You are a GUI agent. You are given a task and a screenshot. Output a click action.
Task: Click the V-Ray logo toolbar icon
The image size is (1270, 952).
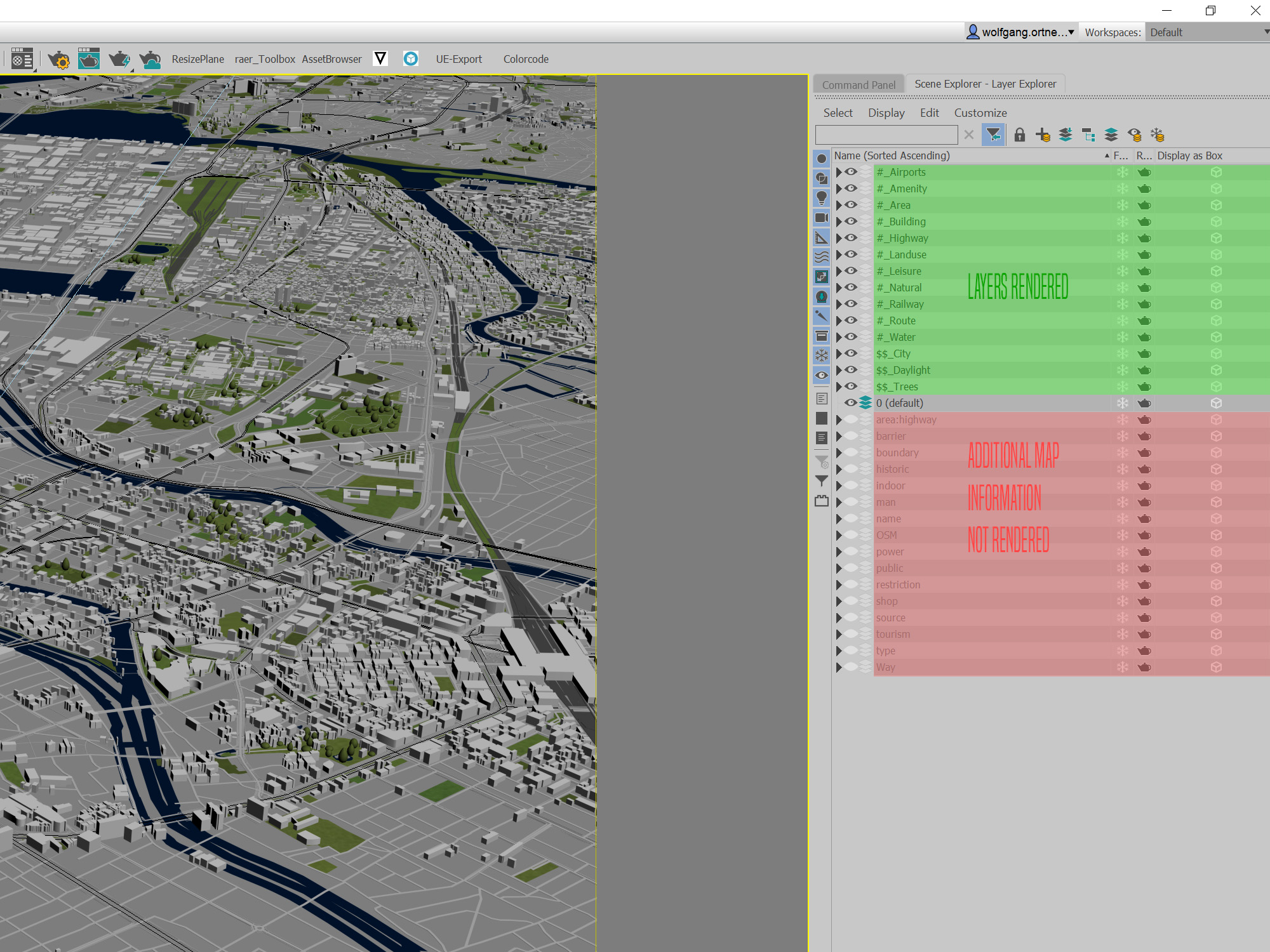tap(380, 58)
